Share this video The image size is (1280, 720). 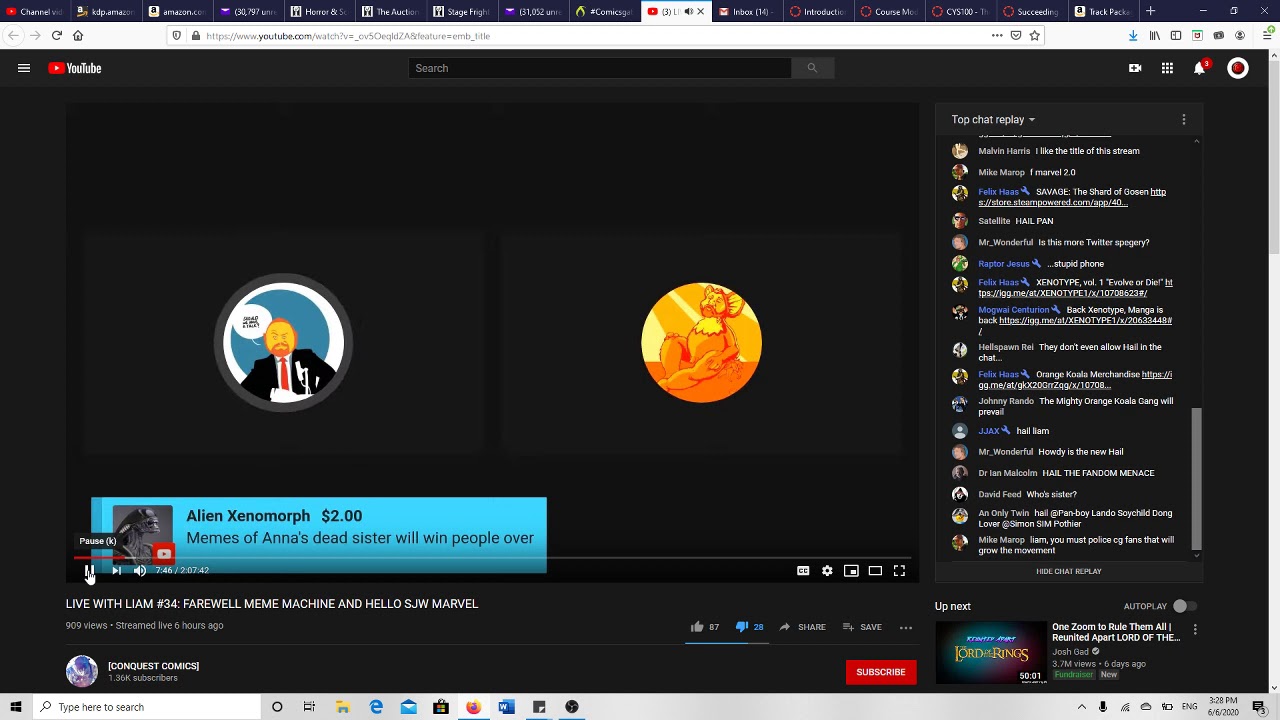point(802,627)
